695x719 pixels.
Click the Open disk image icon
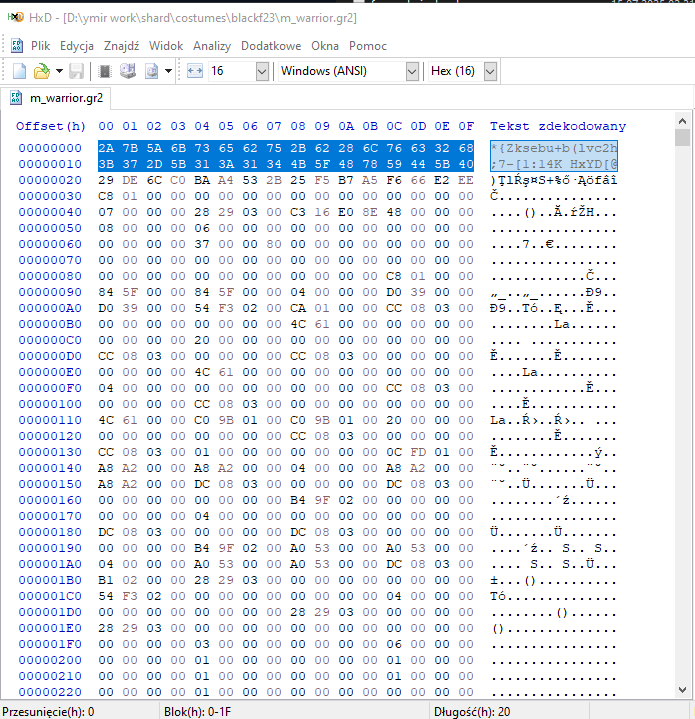click(151, 71)
